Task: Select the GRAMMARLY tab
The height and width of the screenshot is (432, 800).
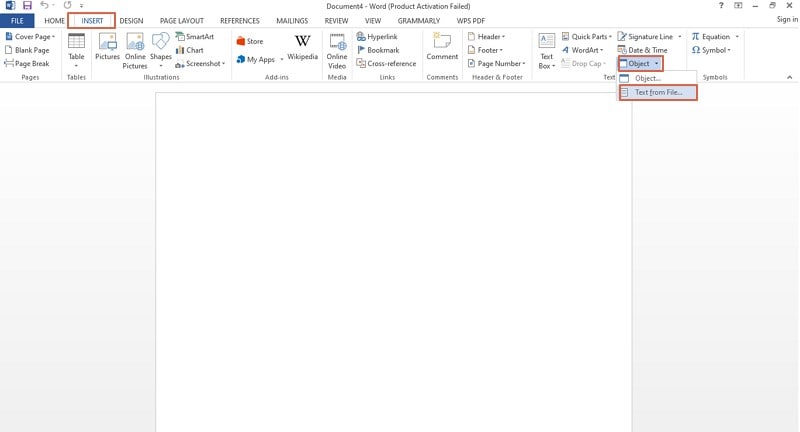Action: point(418,21)
